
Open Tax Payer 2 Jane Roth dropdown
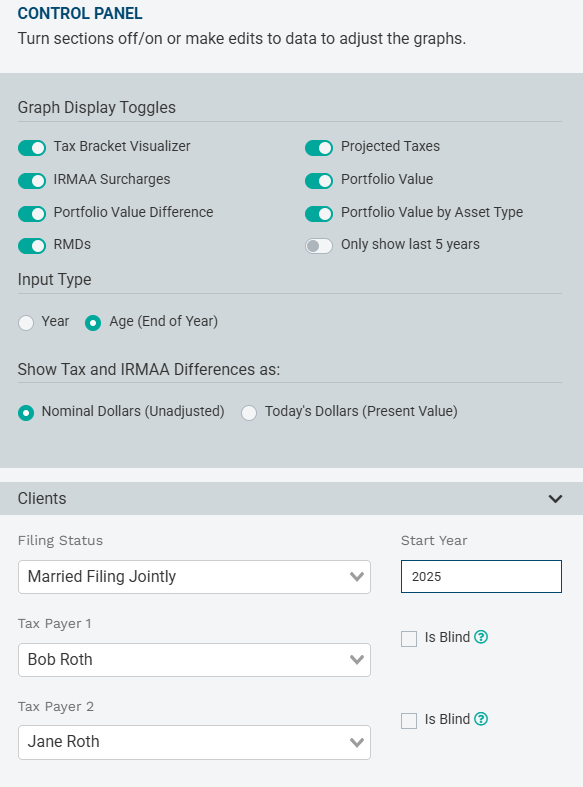click(194, 742)
